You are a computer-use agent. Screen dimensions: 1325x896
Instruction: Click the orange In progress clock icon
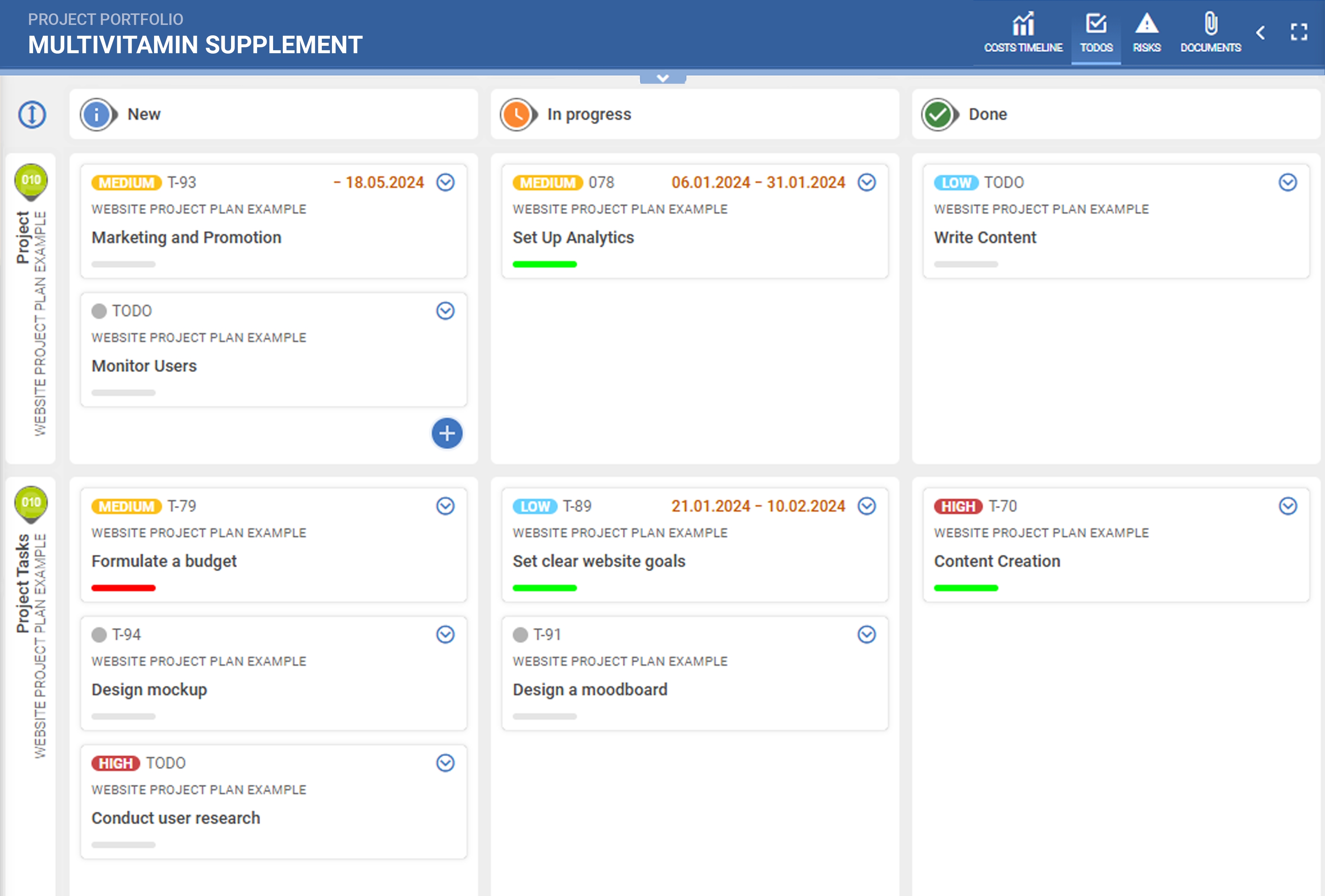coord(516,115)
